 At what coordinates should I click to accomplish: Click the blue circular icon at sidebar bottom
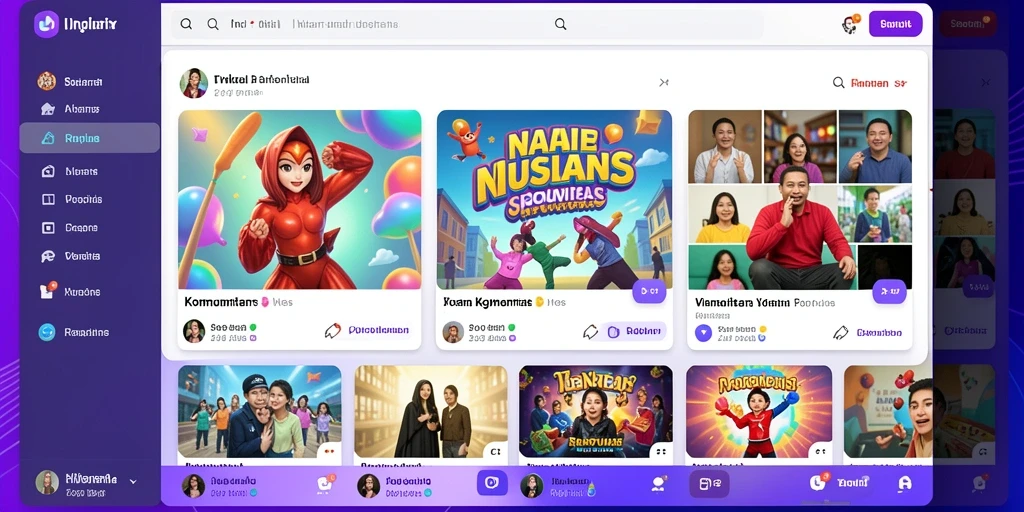(47, 332)
